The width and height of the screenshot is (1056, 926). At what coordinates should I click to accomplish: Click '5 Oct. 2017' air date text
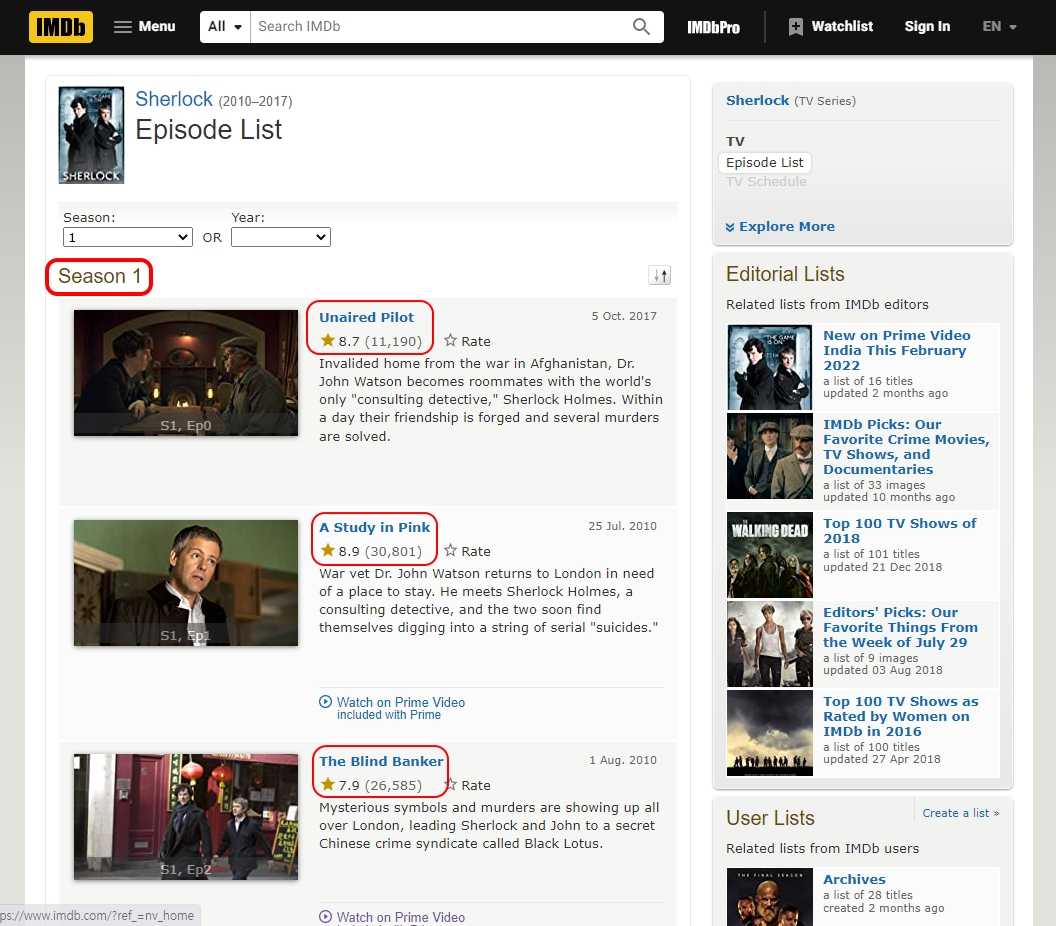624,316
